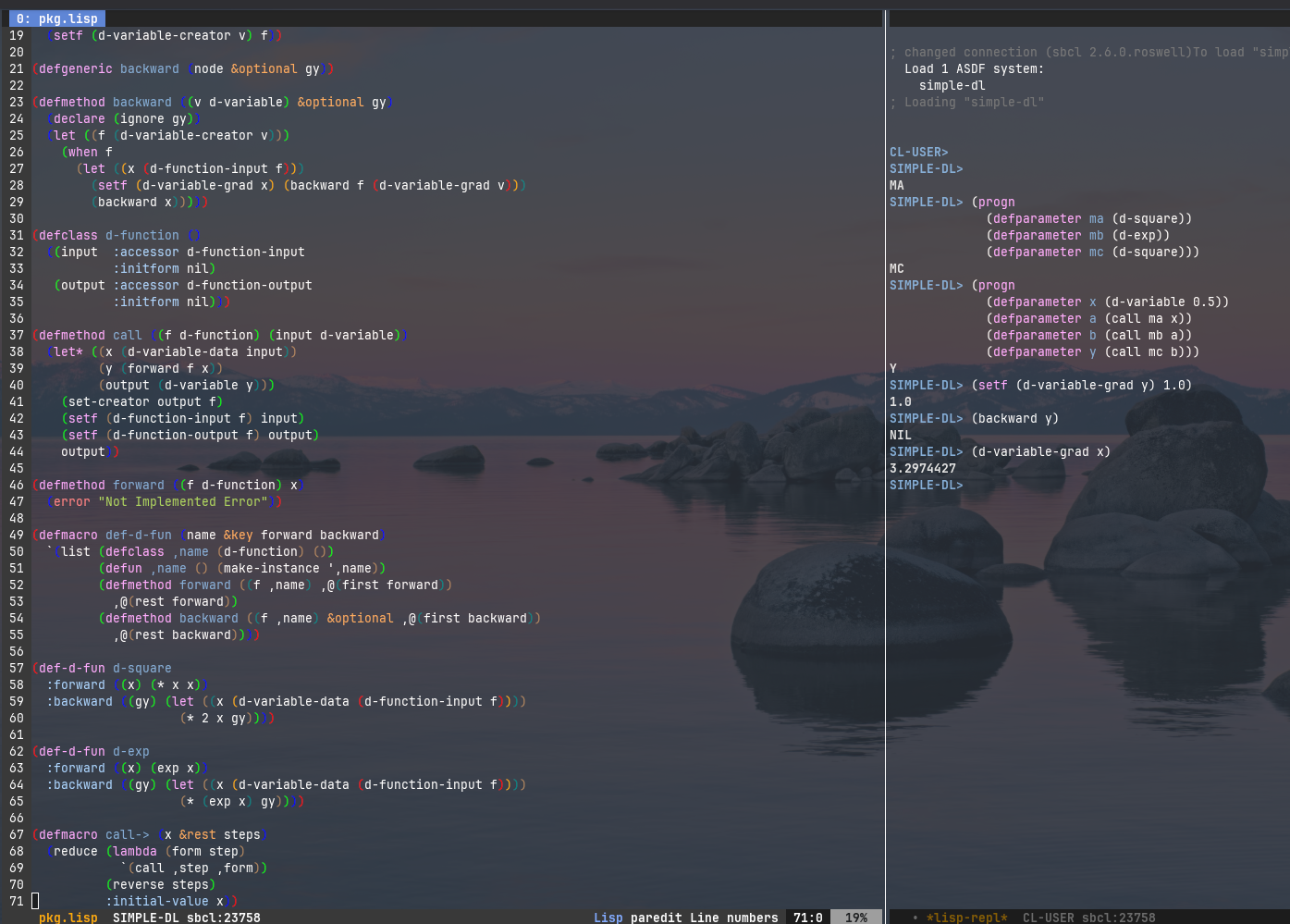Screen dimensions: 1290x924
Task: Click pkg.lisp buffer name in mode line
Action: point(68,918)
